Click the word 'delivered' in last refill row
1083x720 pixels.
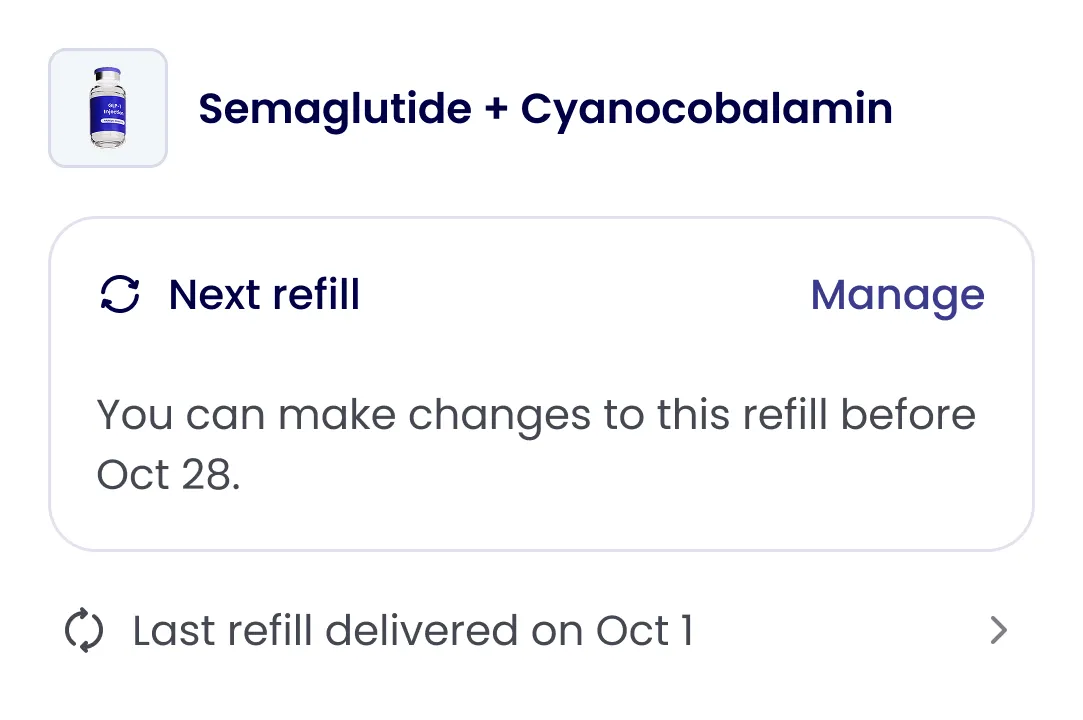click(x=421, y=631)
